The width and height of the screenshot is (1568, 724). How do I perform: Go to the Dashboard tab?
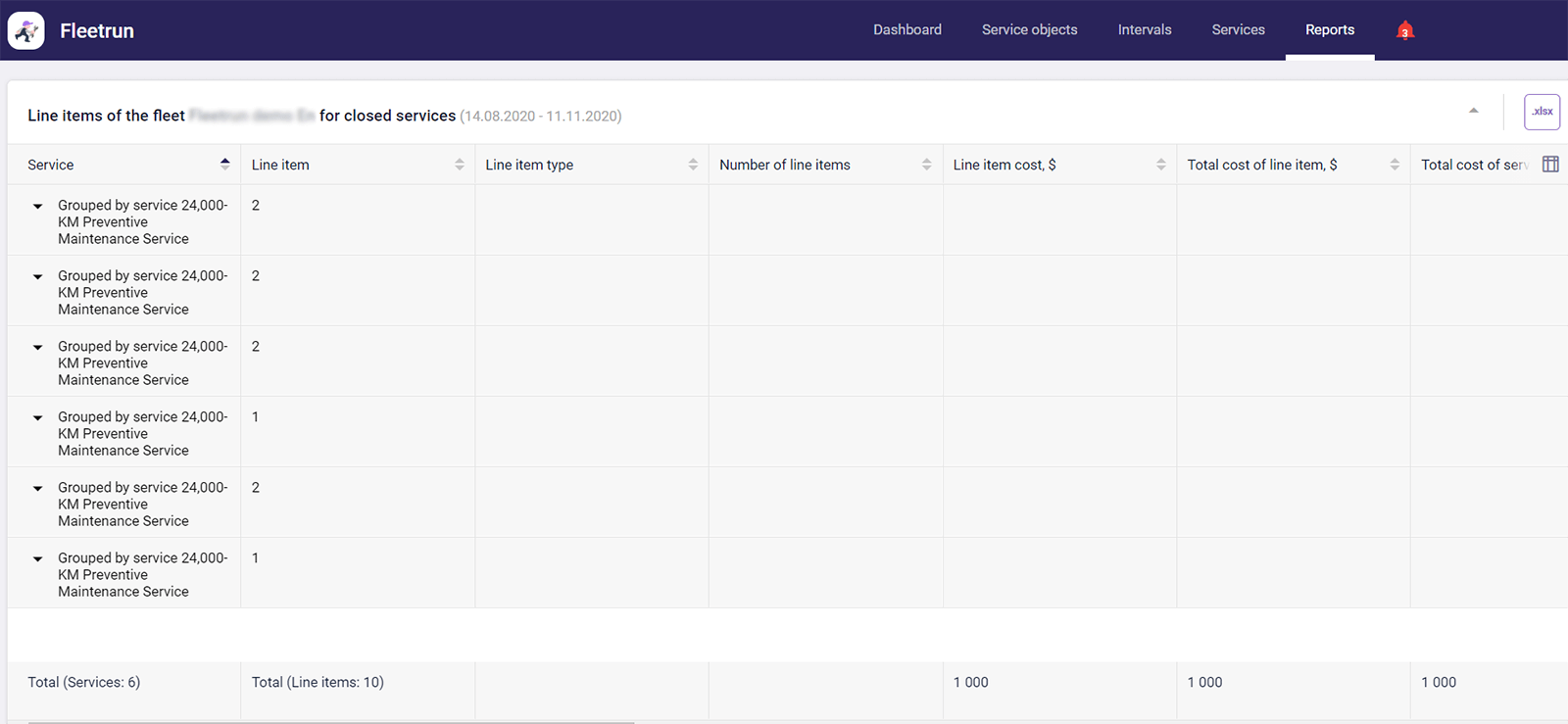click(x=906, y=30)
